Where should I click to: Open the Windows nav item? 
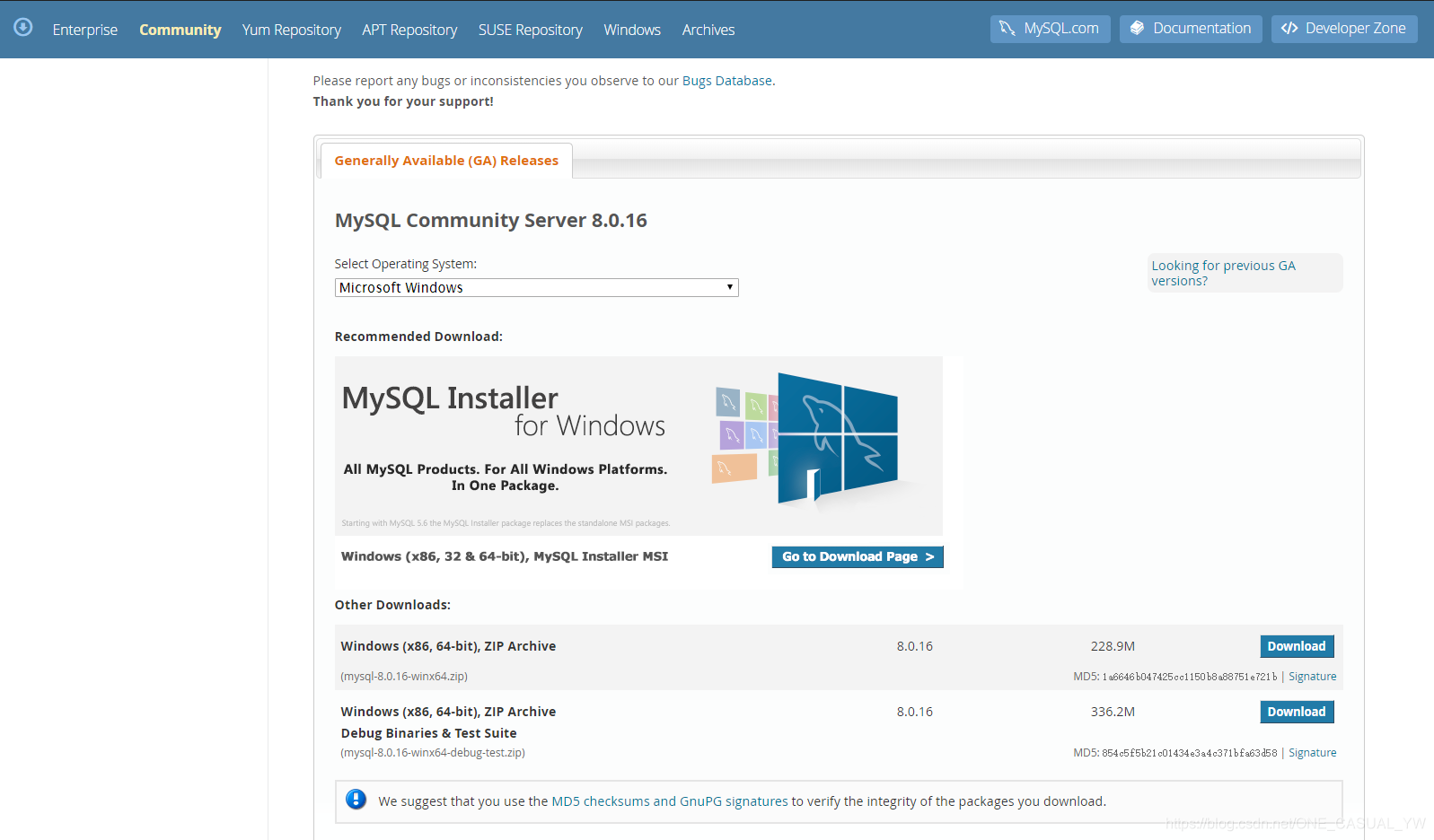click(632, 30)
